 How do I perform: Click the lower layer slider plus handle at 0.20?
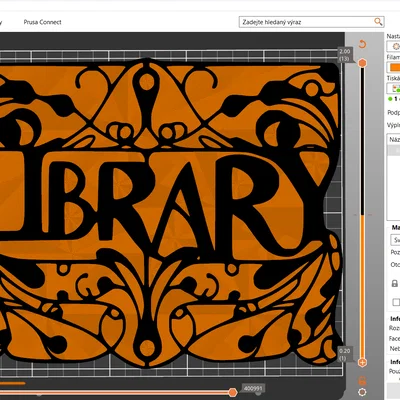pyautogui.click(x=362, y=362)
